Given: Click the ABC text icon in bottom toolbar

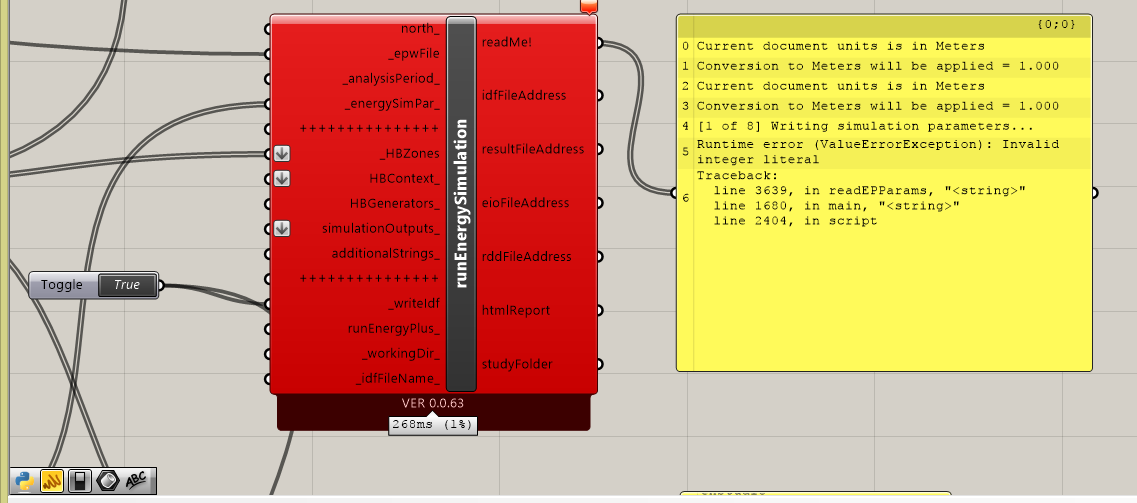Looking at the screenshot, I should click(x=136, y=481).
